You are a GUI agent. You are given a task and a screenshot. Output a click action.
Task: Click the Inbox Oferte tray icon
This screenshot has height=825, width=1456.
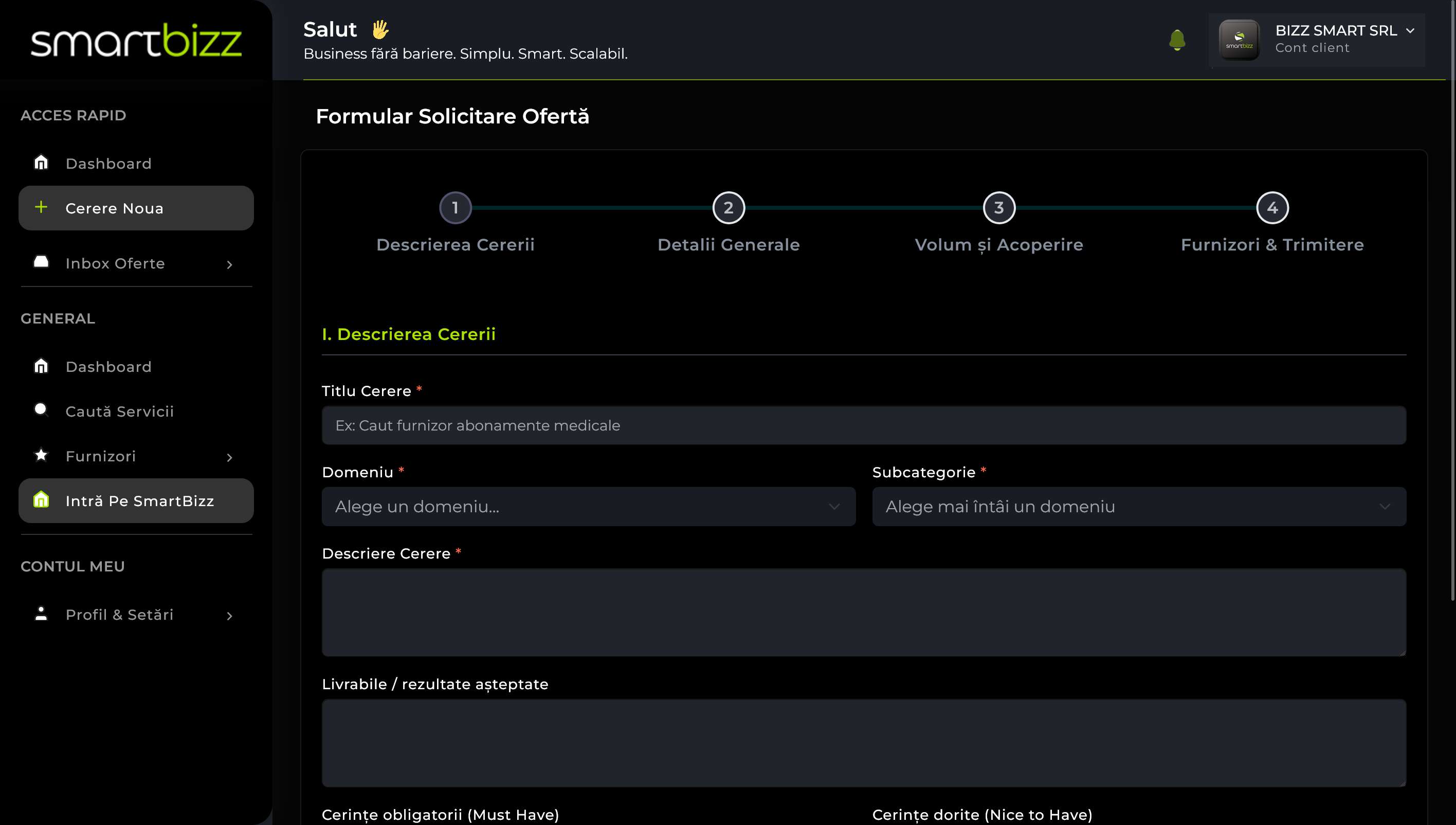(41, 262)
